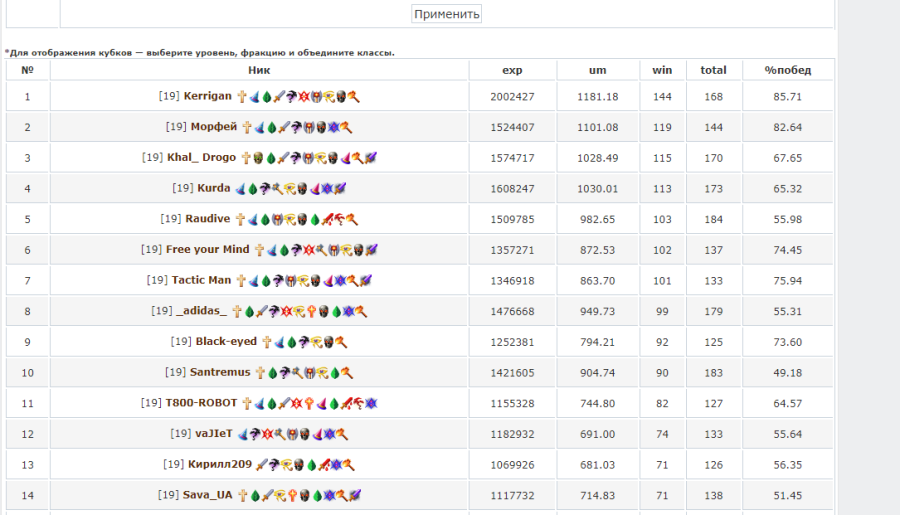Click the blue wizard hat icon beside Kurda
The height and width of the screenshot is (515, 900).
click(x=240, y=188)
